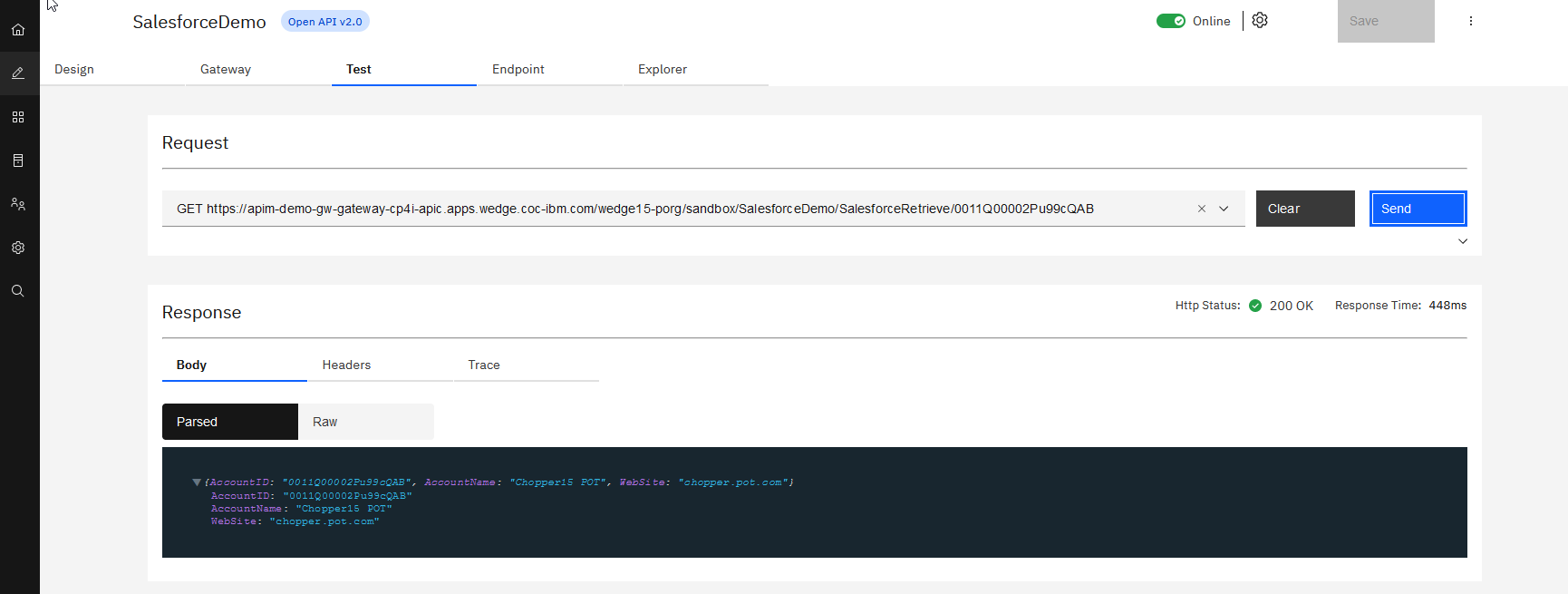1568x594 pixels.
Task: Open the sidebar Settings gear icon
Action: point(18,248)
